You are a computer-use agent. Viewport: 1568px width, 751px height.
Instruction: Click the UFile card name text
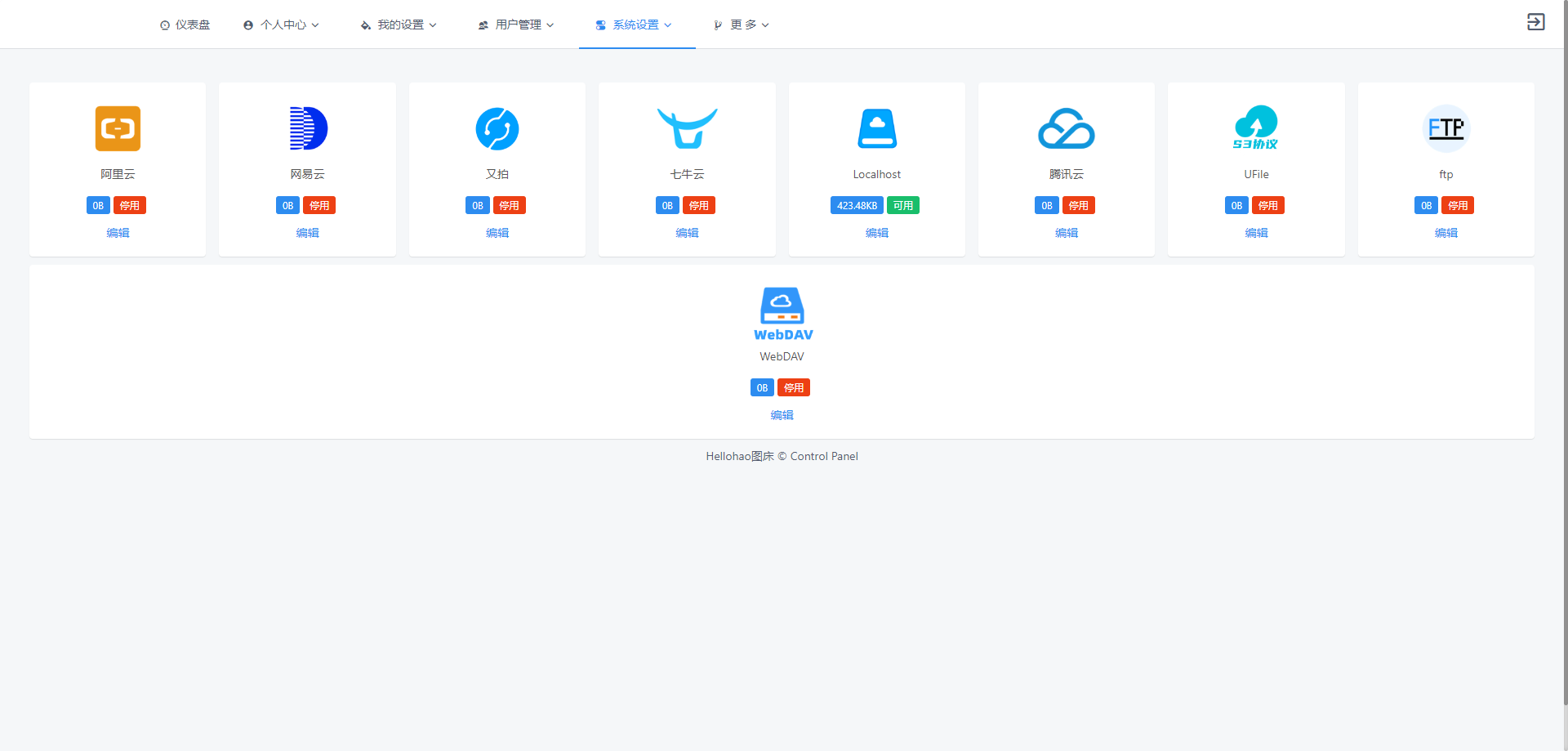point(1256,174)
